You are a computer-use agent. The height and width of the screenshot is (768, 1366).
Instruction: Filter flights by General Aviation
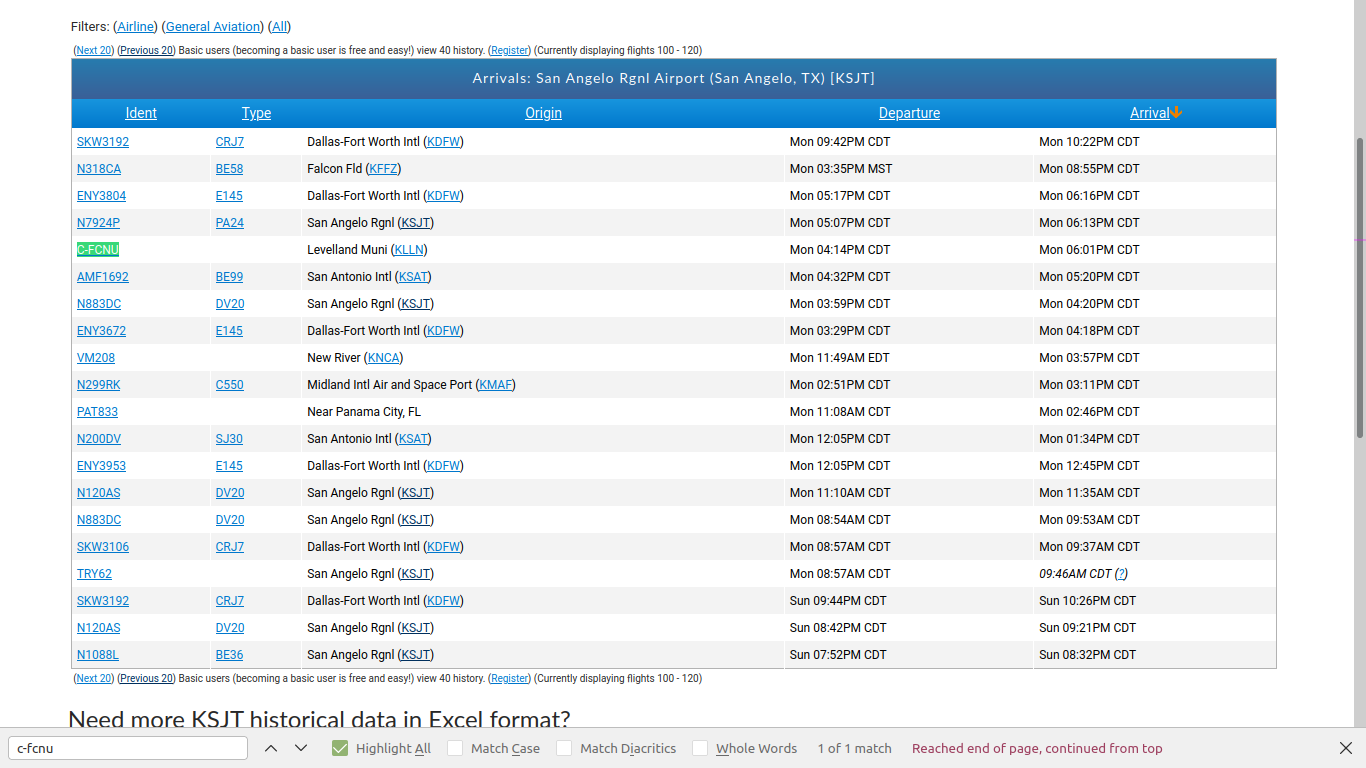point(212,27)
